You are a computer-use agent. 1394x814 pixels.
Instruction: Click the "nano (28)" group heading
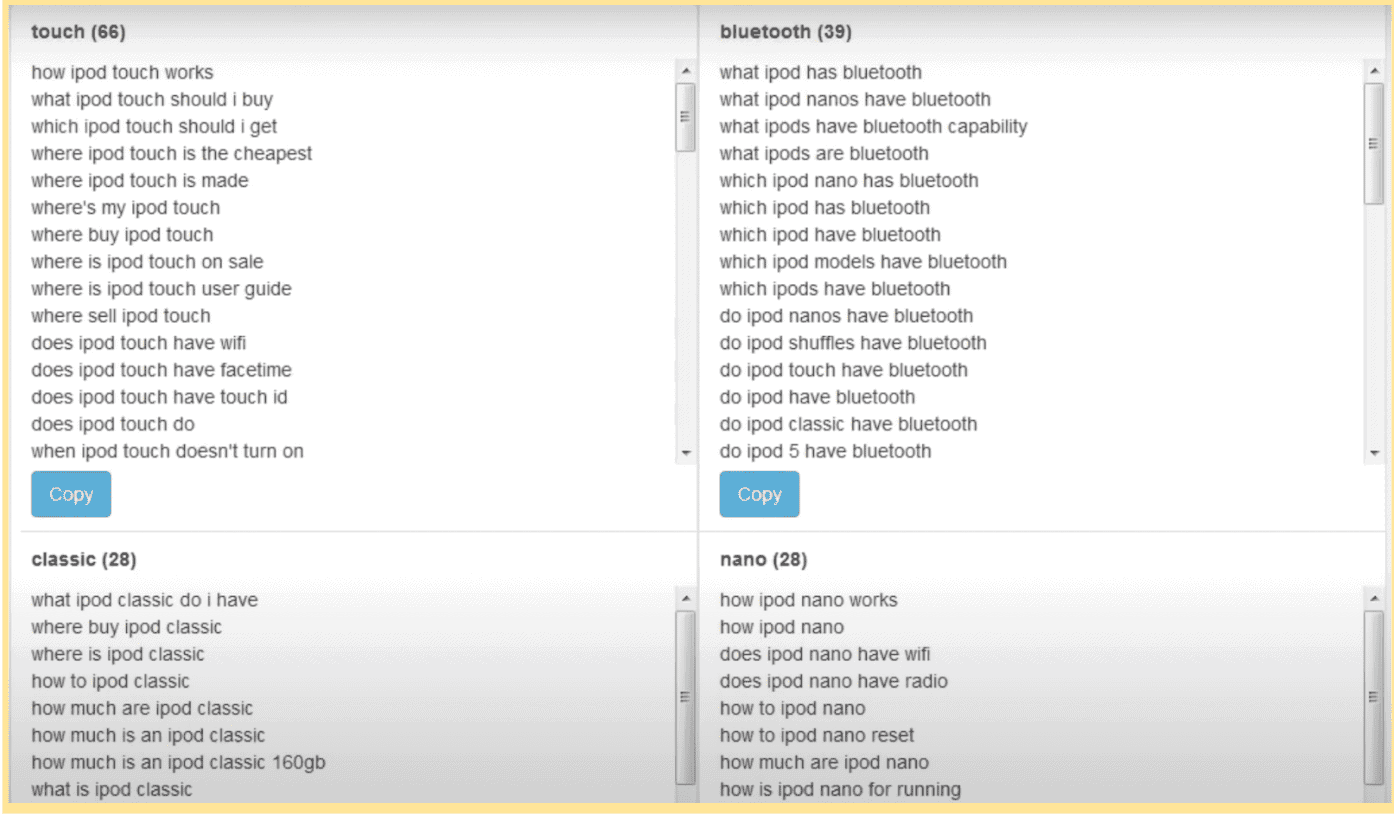tap(763, 559)
